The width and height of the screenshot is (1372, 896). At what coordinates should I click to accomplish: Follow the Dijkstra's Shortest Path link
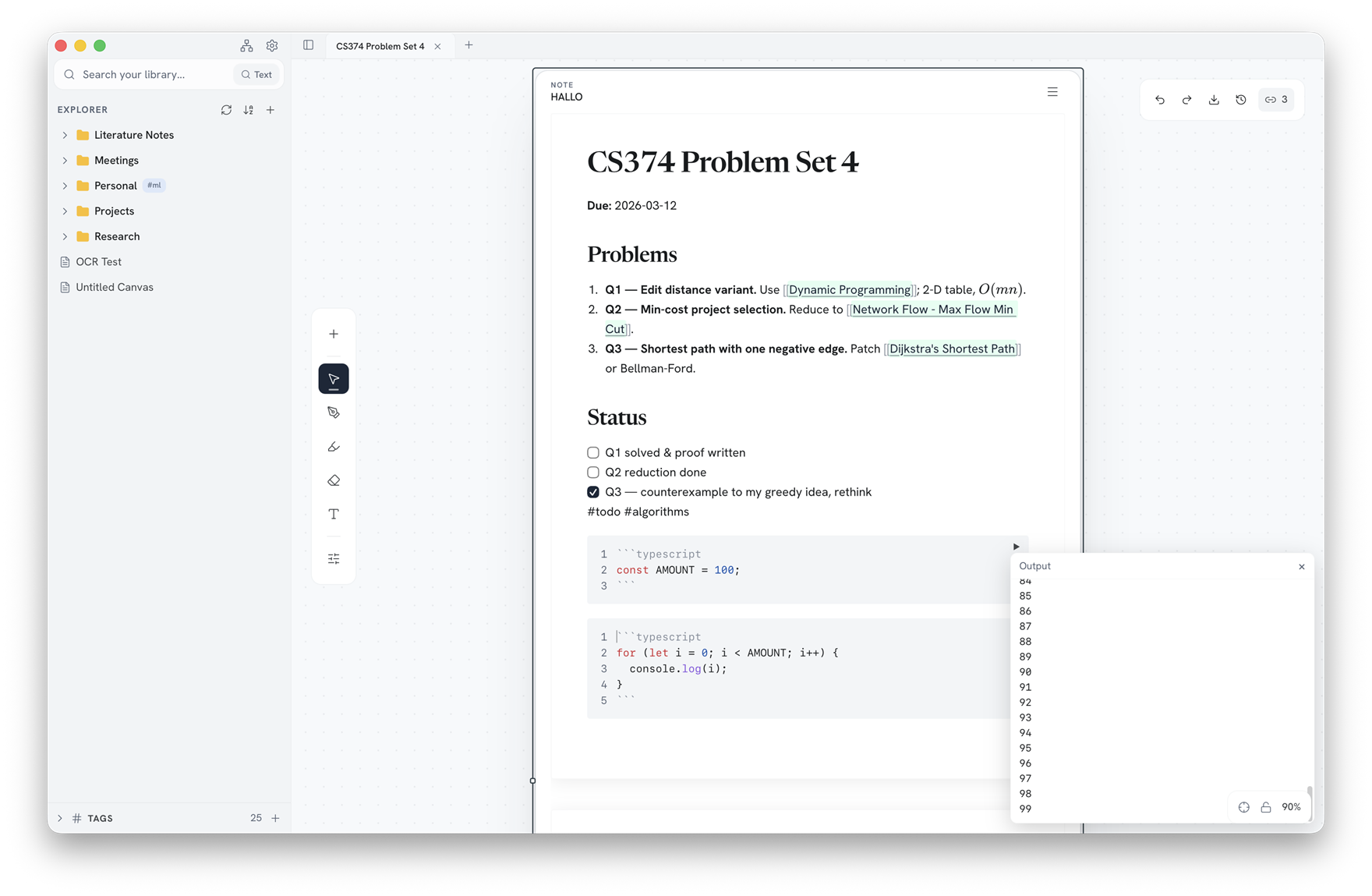(x=952, y=349)
